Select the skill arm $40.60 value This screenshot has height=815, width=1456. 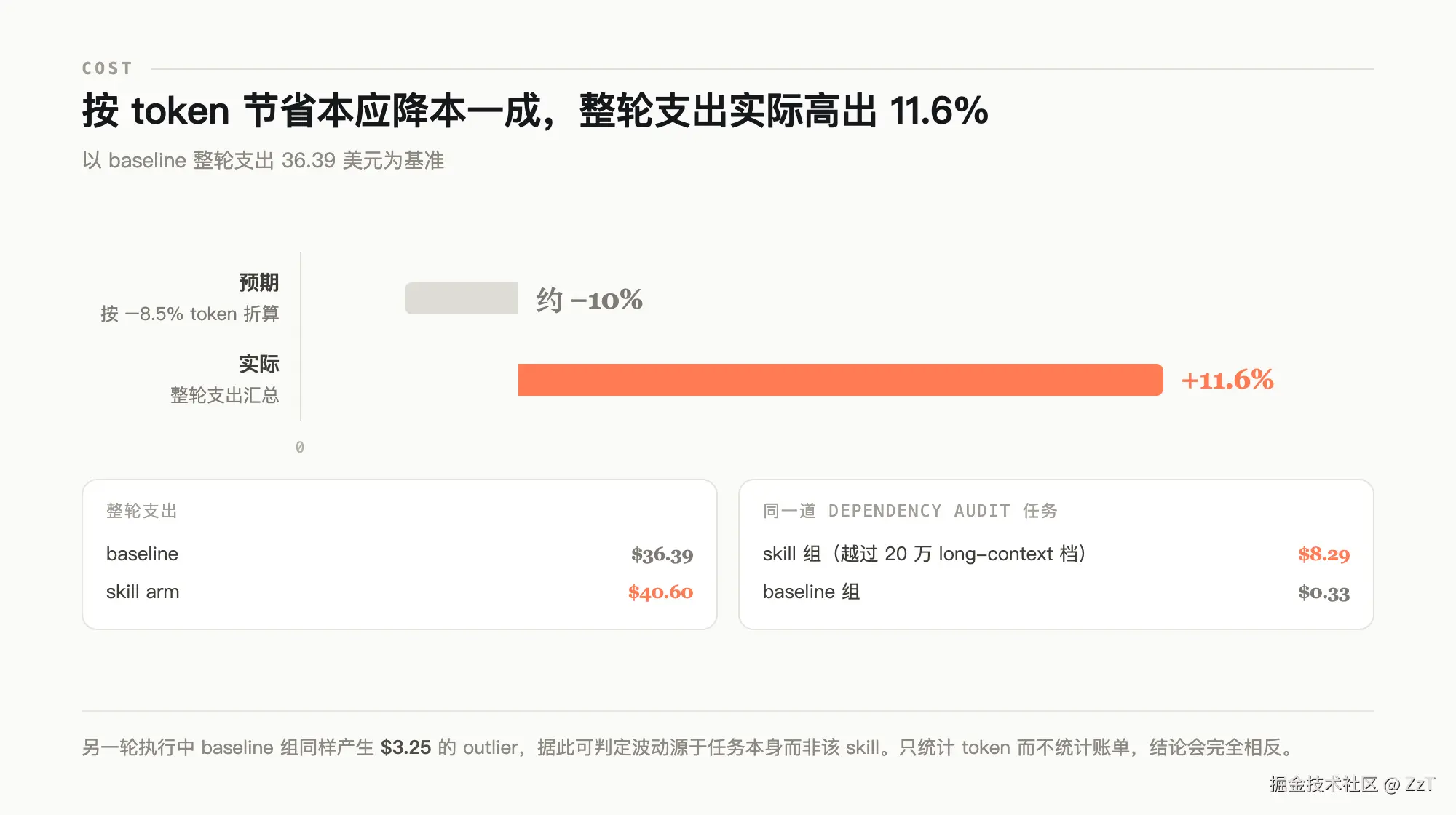661,592
